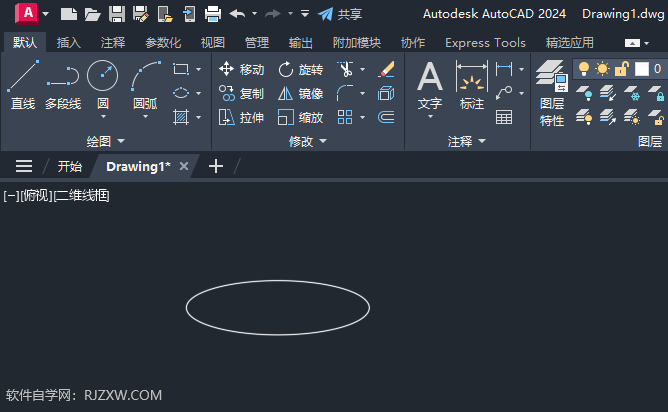Select the Rectangle draw tool

(181, 69)
